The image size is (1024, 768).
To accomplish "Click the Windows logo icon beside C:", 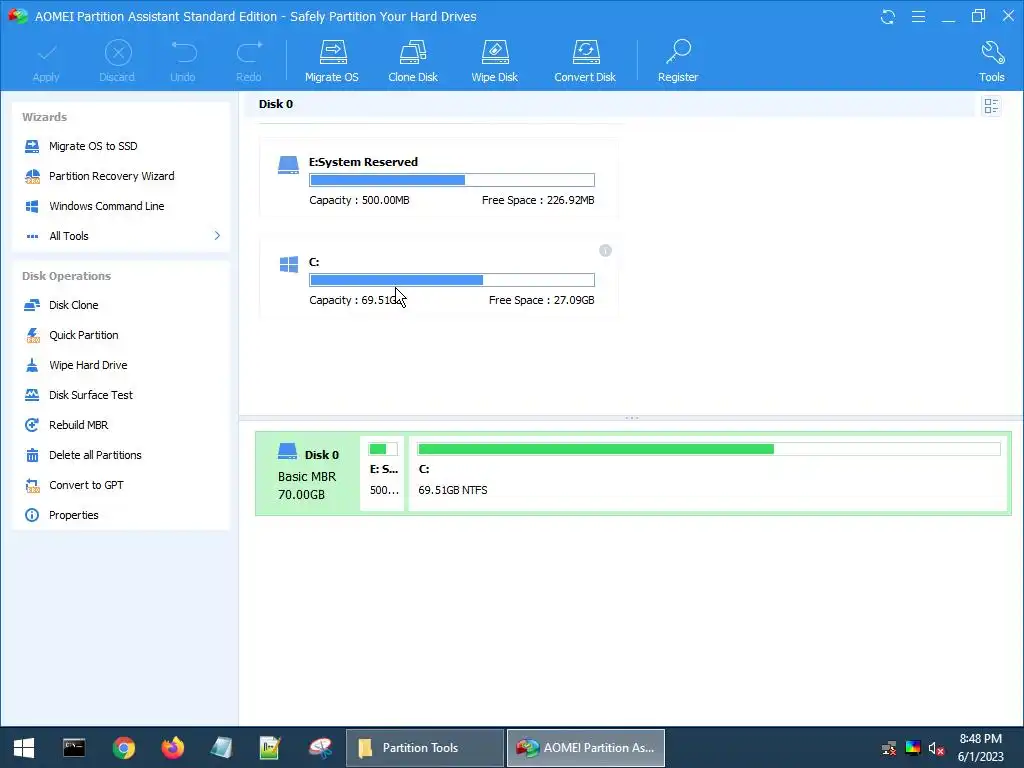I will [x=289, y=264].
